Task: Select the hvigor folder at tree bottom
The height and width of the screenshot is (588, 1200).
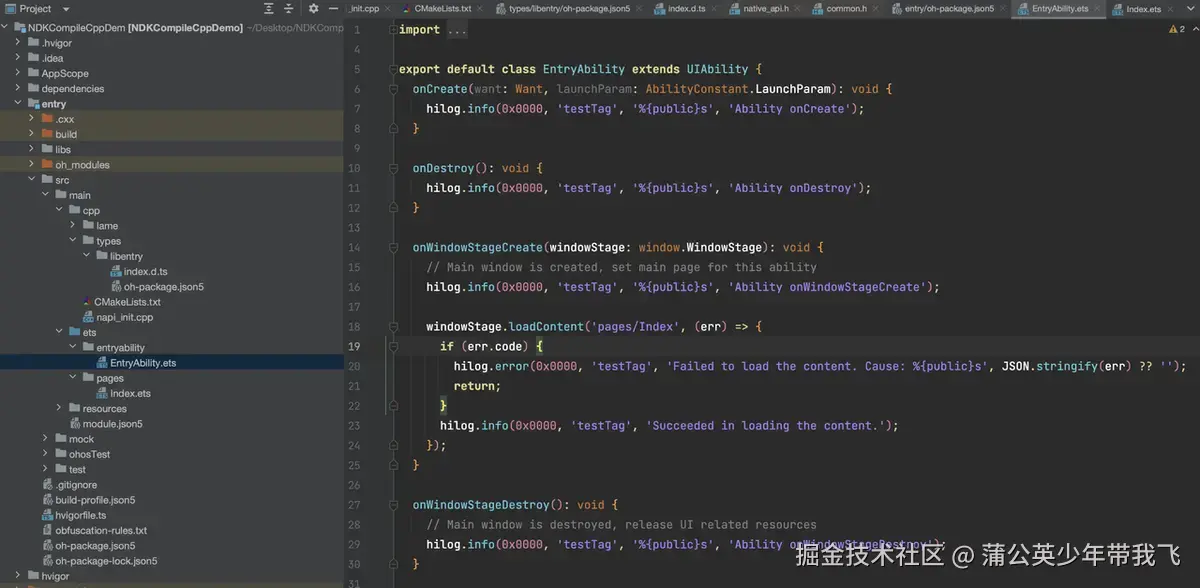Action: click(172, 576)
